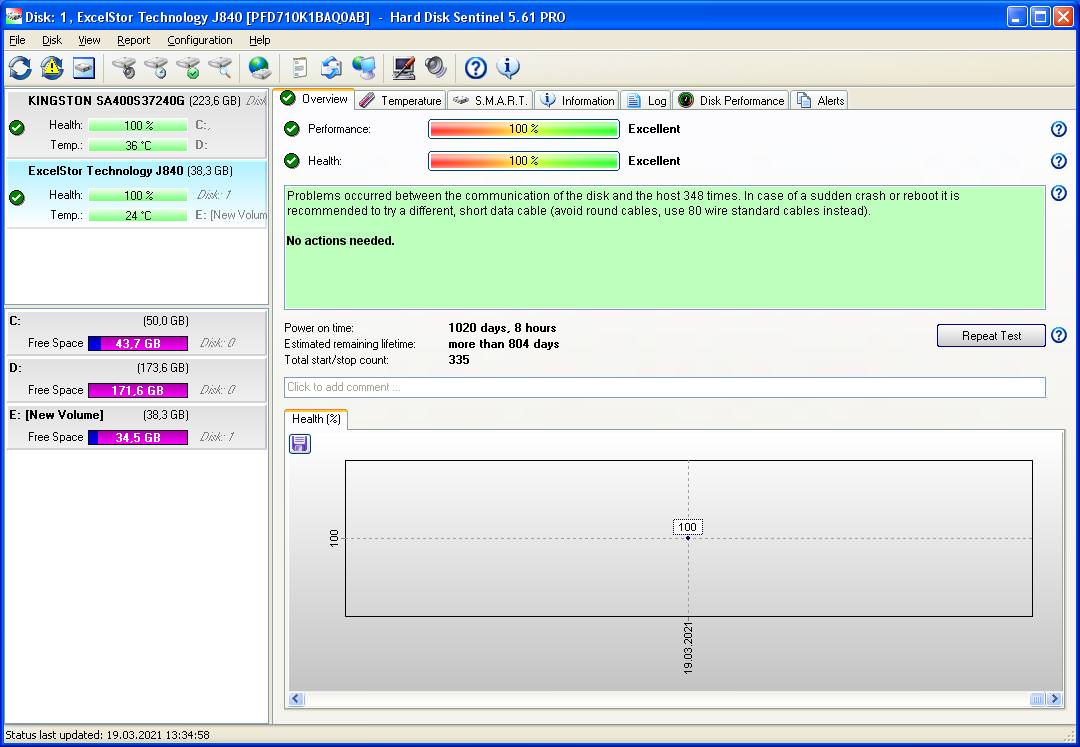Click the disk with magnifier toolbar icon
Viewport: 1080px width, 747px height.
pyautogui.click(x=220, y=67)
